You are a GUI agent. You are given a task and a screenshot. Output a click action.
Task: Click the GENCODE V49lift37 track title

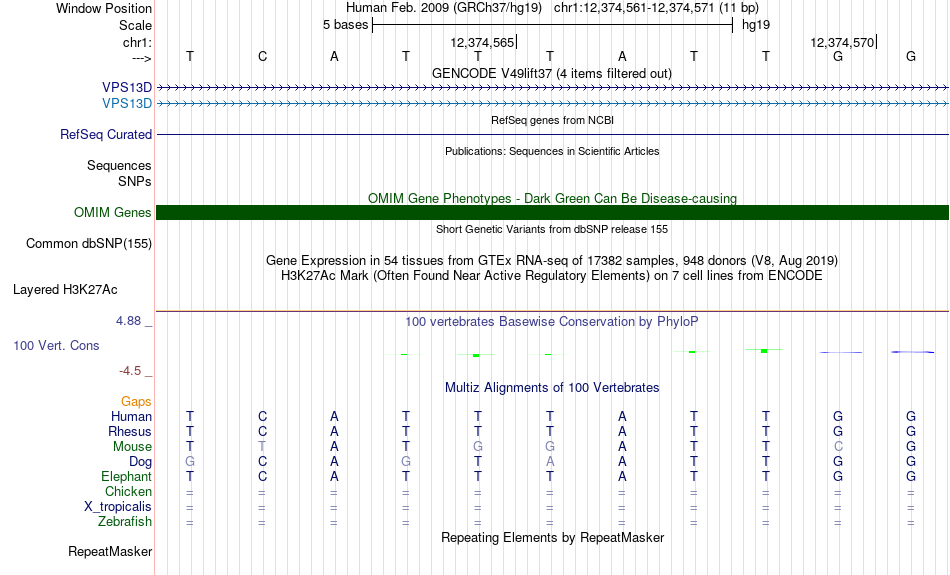coord(552,73)
